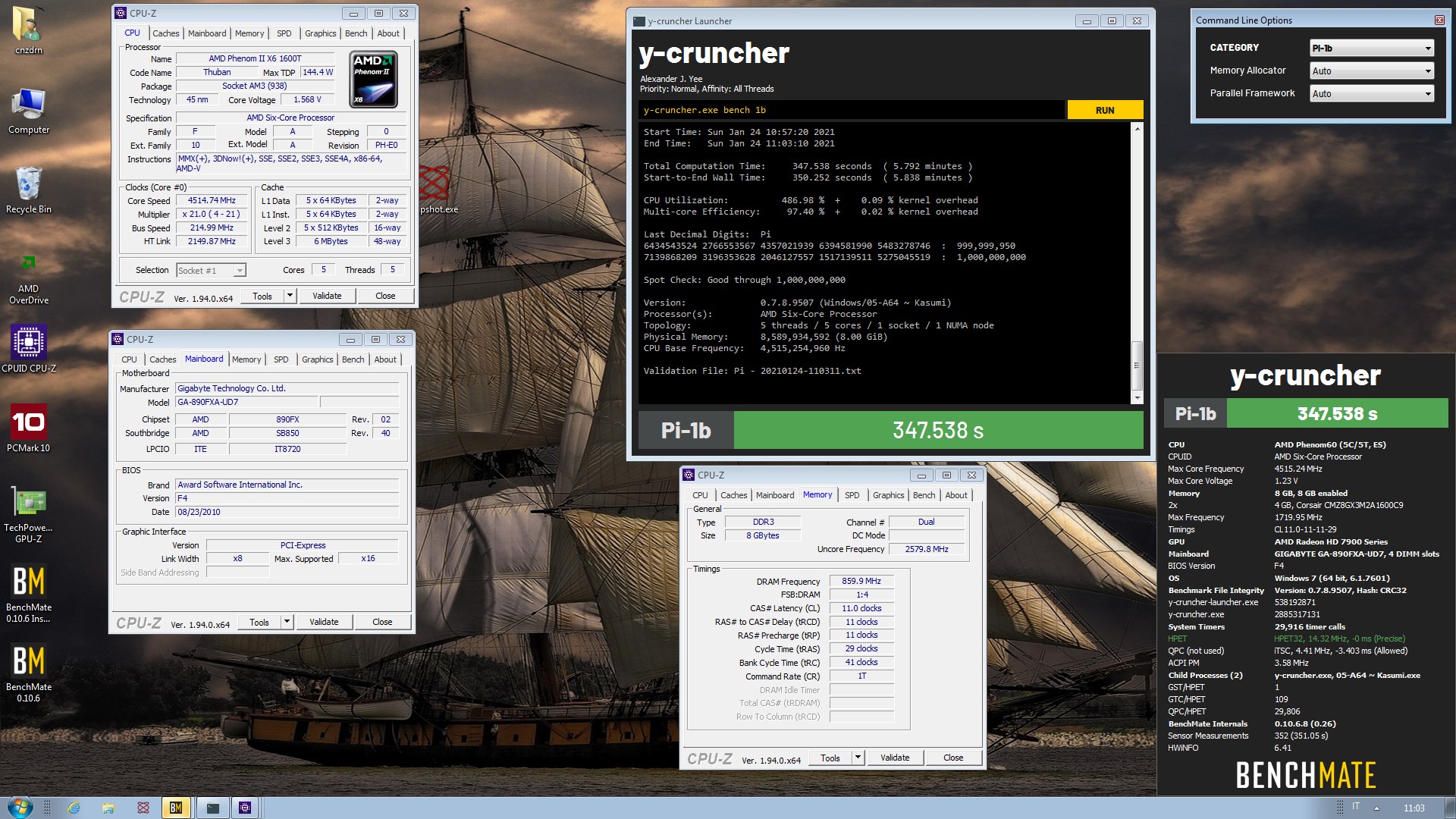Click Validate in top CPU-Z window

pos(327,296)
